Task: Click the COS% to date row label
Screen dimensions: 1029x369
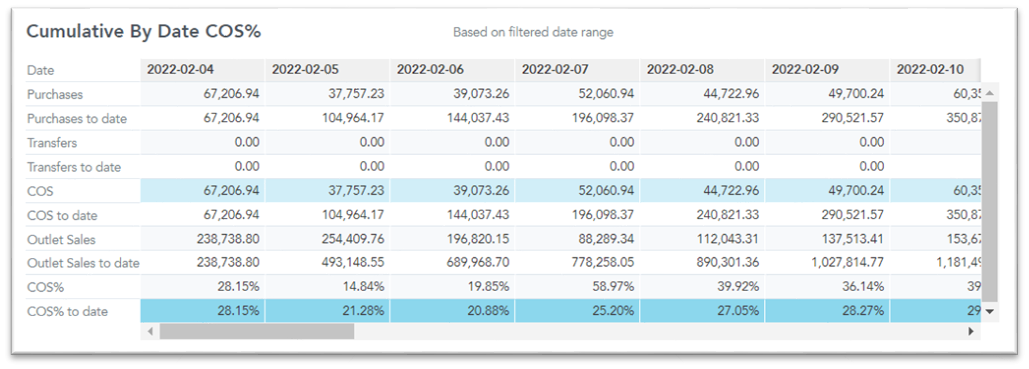Action: (x=68, y=311)
